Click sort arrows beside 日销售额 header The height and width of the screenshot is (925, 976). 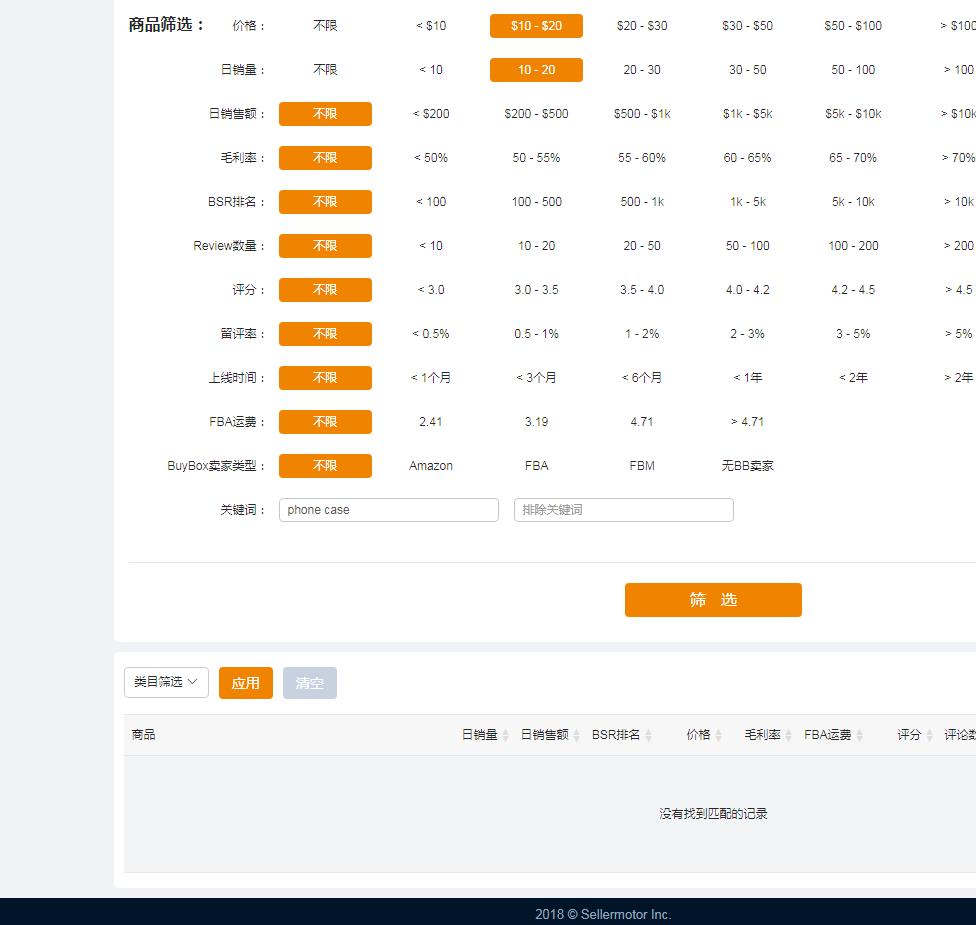[x=576, y=736]
